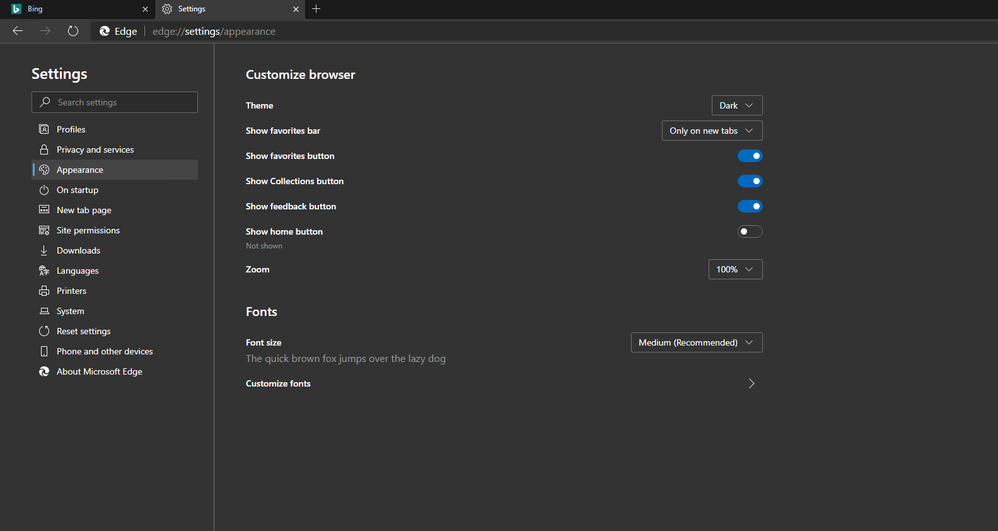Click the forward navigation arrow
The height and width of the screenshot is (531, 998).
[45, 31]
